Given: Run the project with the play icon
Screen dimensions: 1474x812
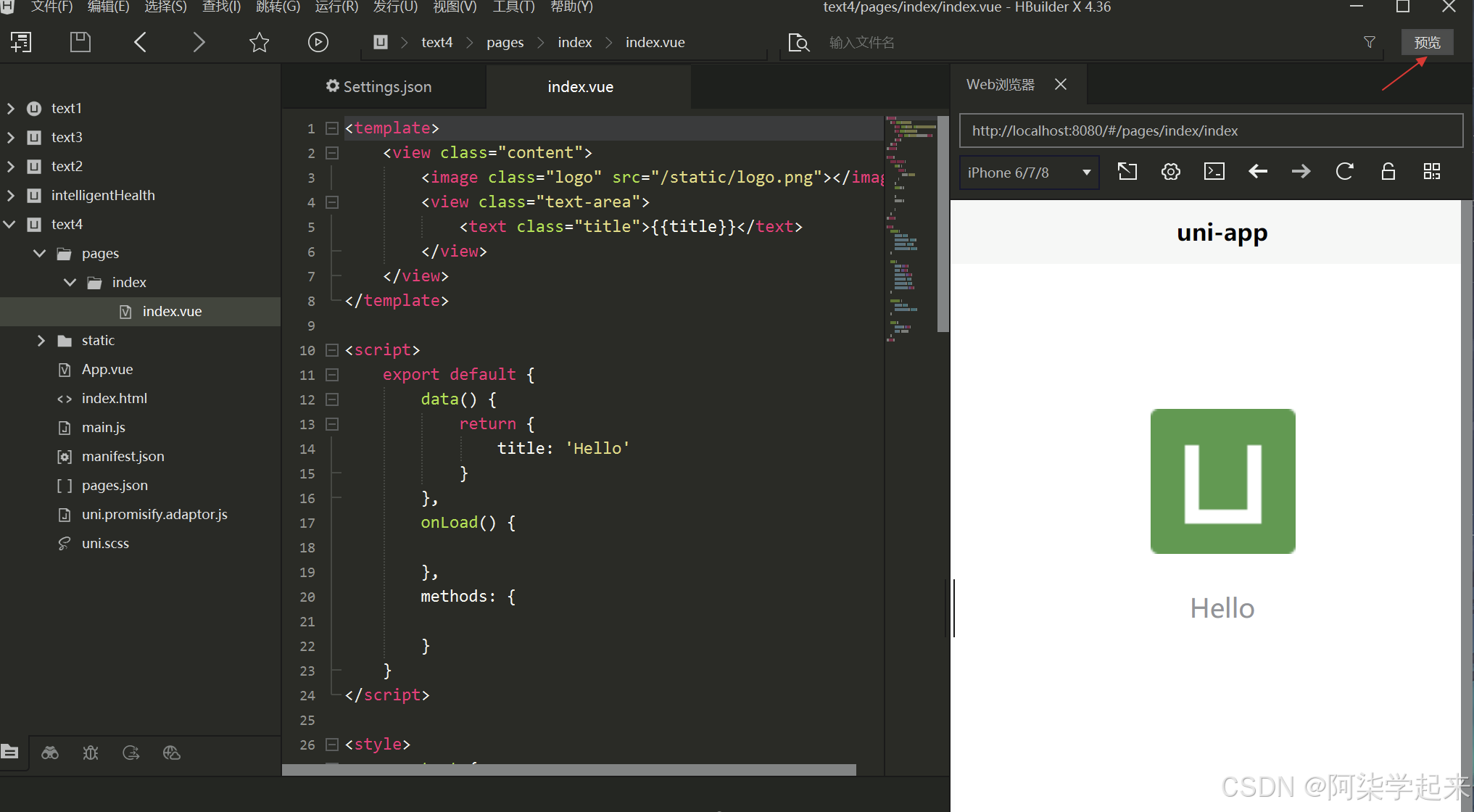Looking at the screenshot, I should 318,42.
